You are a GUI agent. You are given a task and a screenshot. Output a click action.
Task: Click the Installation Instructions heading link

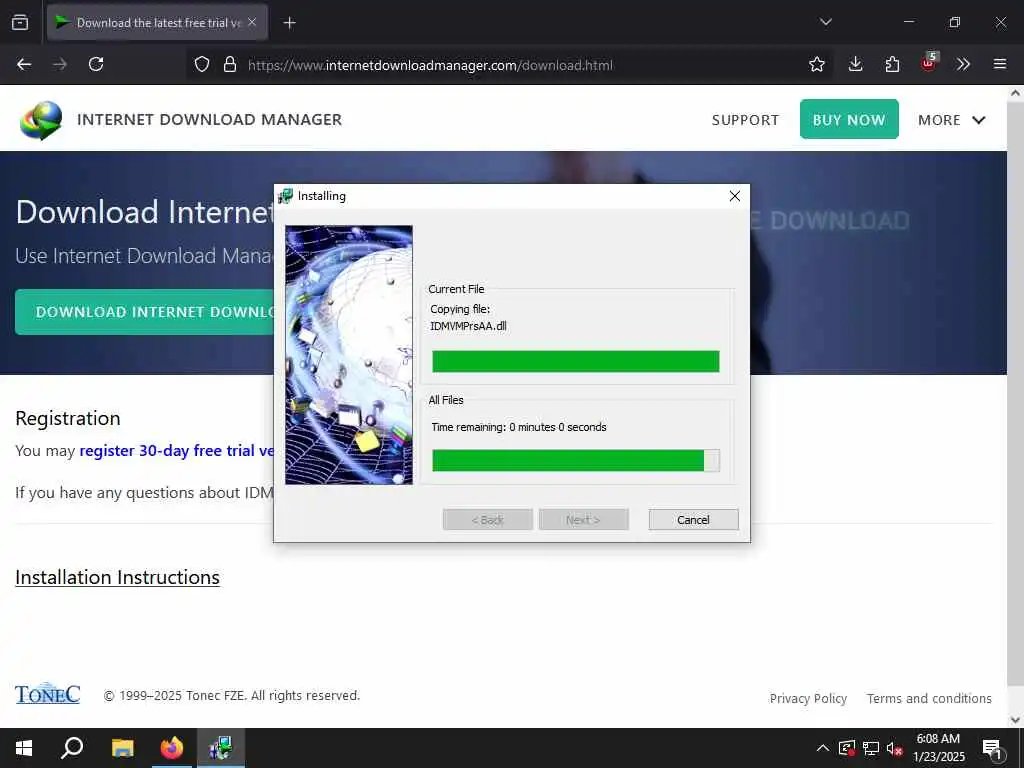117,577
